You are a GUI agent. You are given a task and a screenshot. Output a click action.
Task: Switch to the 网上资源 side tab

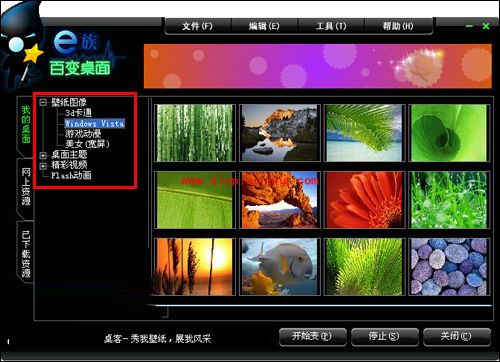pos(26,187)
